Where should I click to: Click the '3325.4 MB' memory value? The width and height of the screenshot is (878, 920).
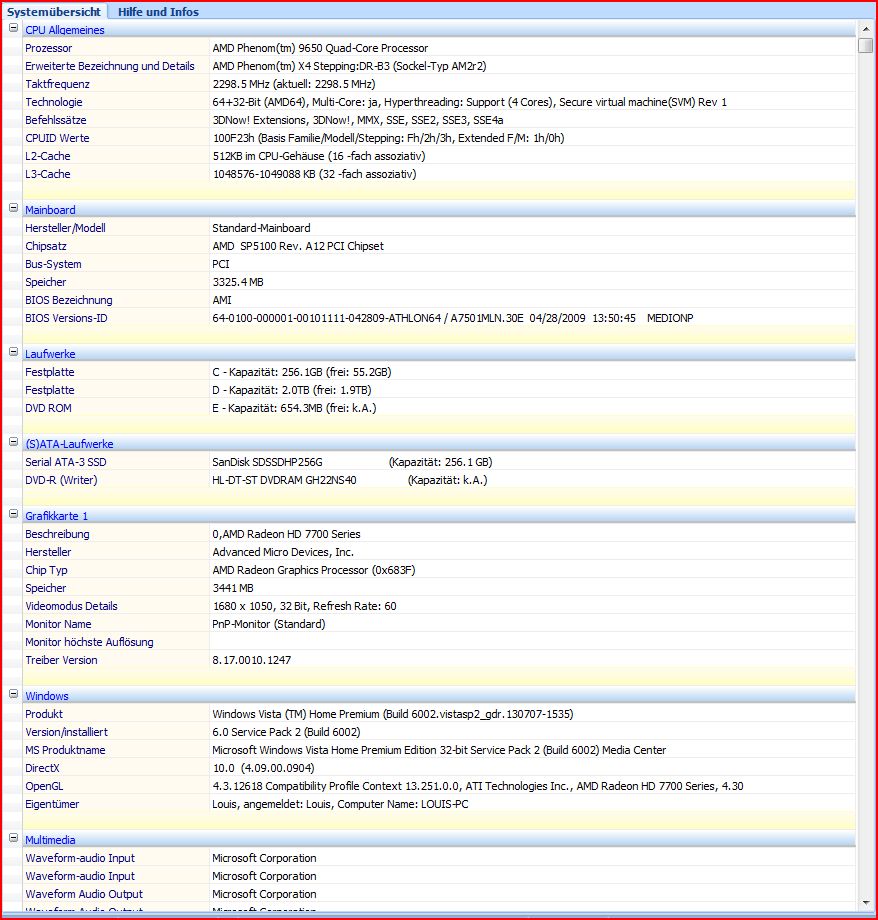point(238,282)
